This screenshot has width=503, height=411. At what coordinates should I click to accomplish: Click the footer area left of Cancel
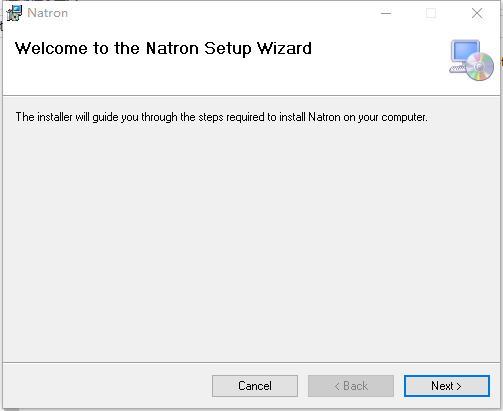[x=107, y=386]
